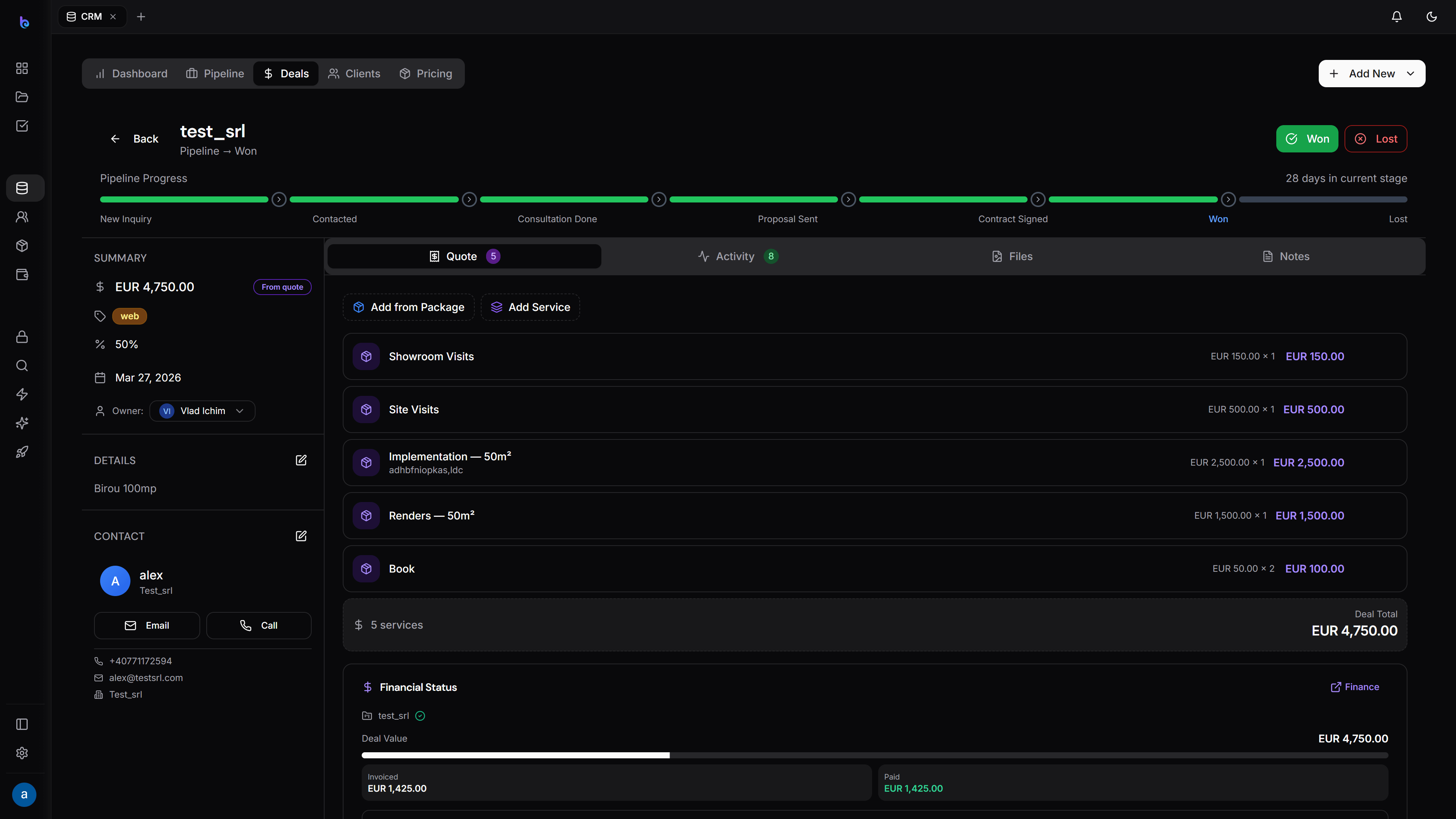Open the lock sidebar icon

click(x=22, y=337)
